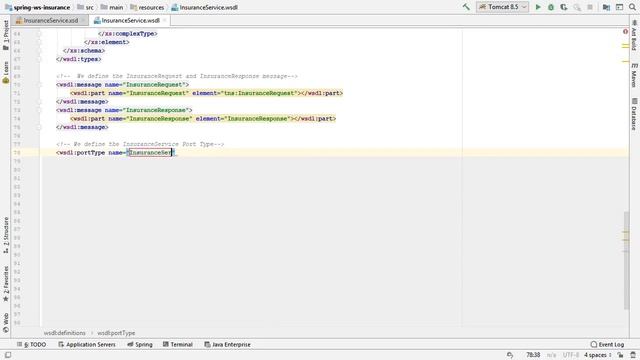Image resolution: width=640 pixels, height=360 pixels.
Task: Click the inspector icon at status bar end
Action: tap(633, 355)
